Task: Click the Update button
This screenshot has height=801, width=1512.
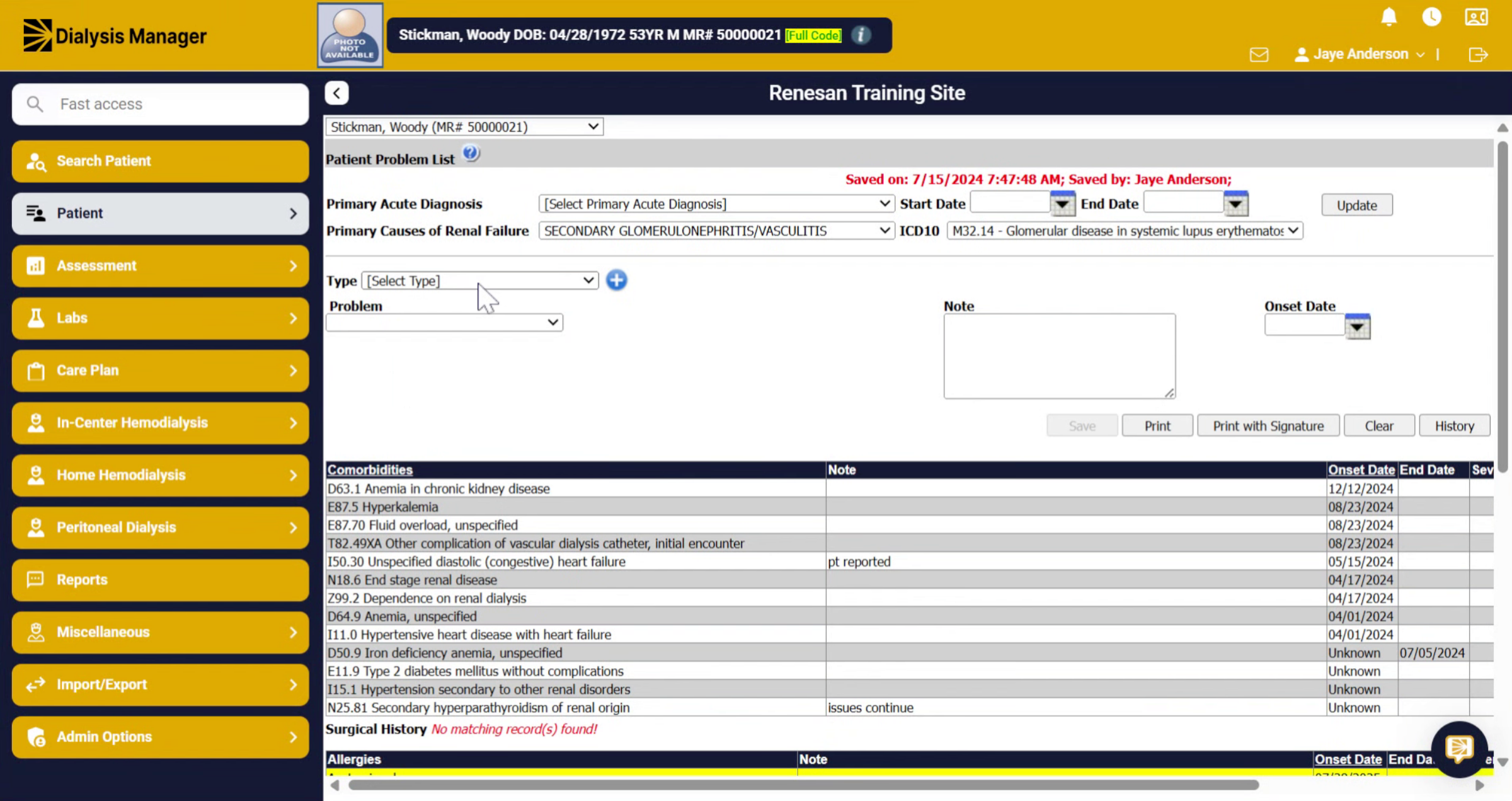Action: (x=1356, y=205)
